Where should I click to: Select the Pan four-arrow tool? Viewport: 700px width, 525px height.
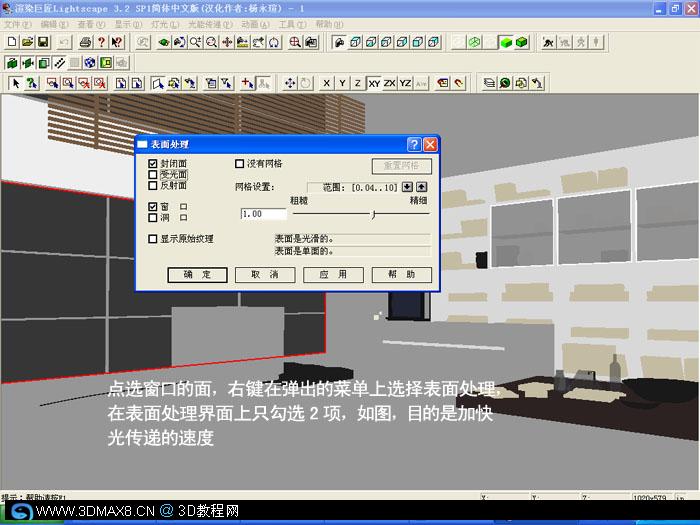coord(227,42)
